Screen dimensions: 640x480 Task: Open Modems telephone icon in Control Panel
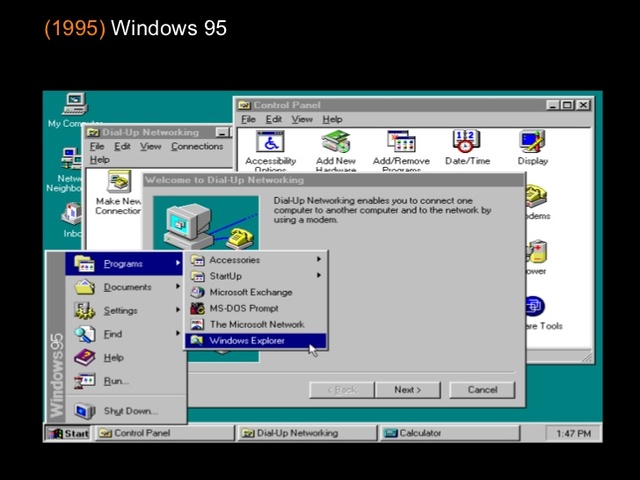(x=536, y=196)
